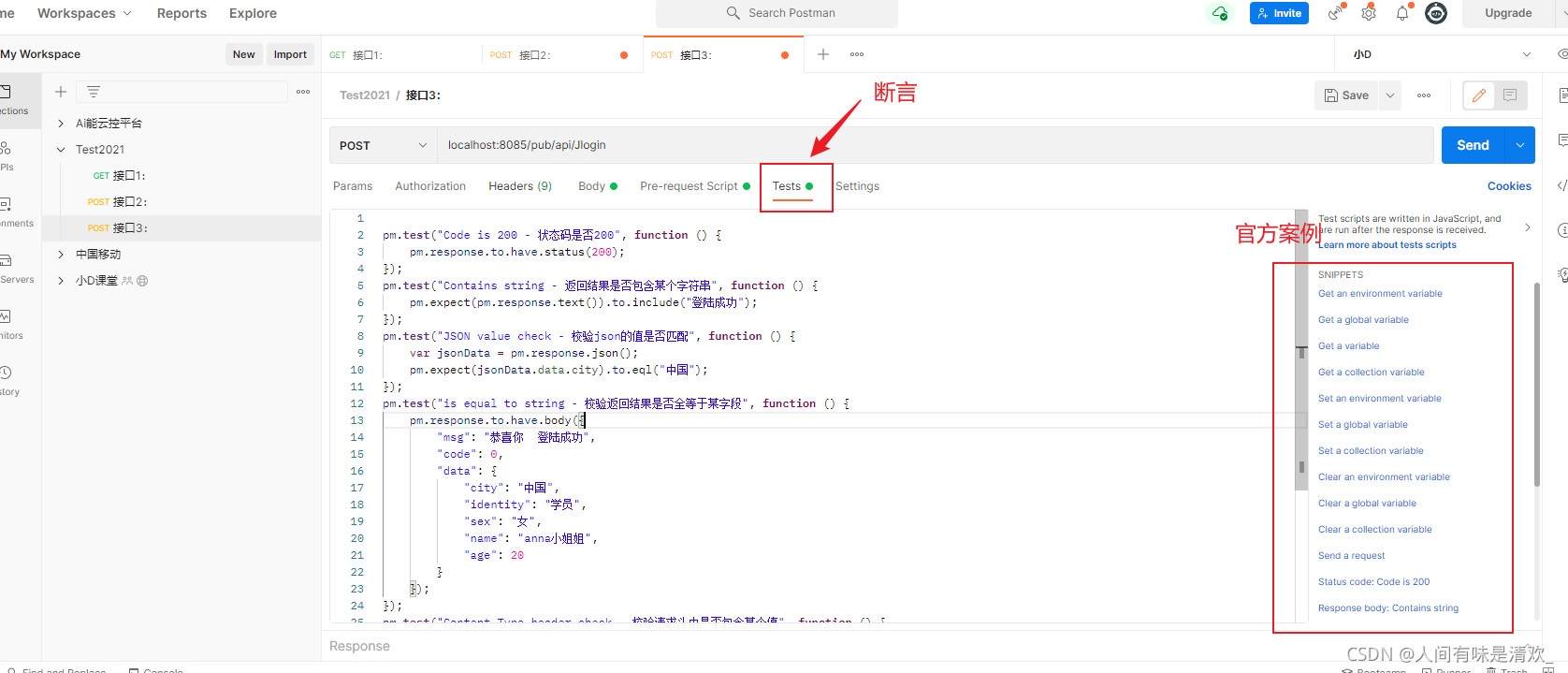Open request more actions ellipsis
Image resolution: width=1568 pixels, height=673 pixels.
point(1424,95)
